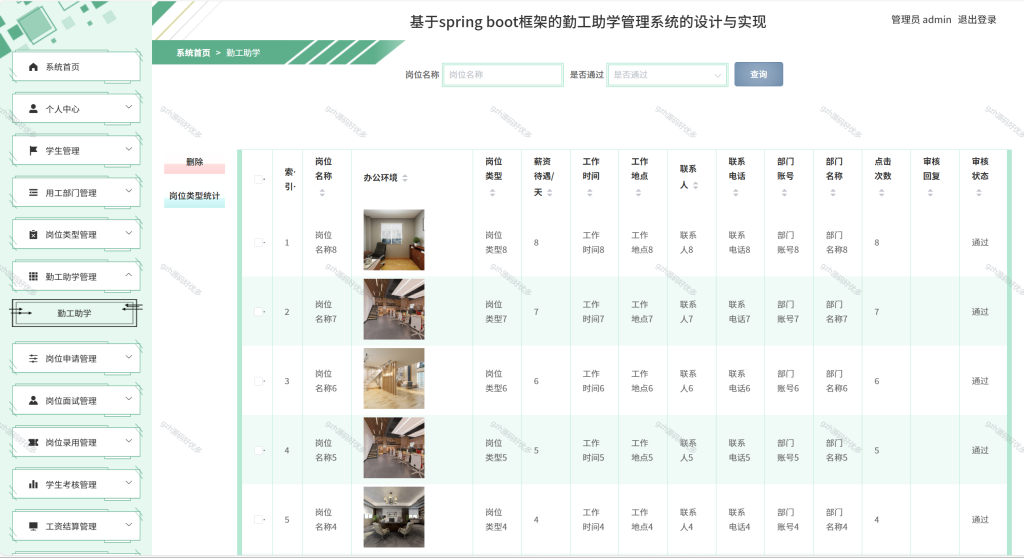Click the 联系电话7 cell

[739, 312]
